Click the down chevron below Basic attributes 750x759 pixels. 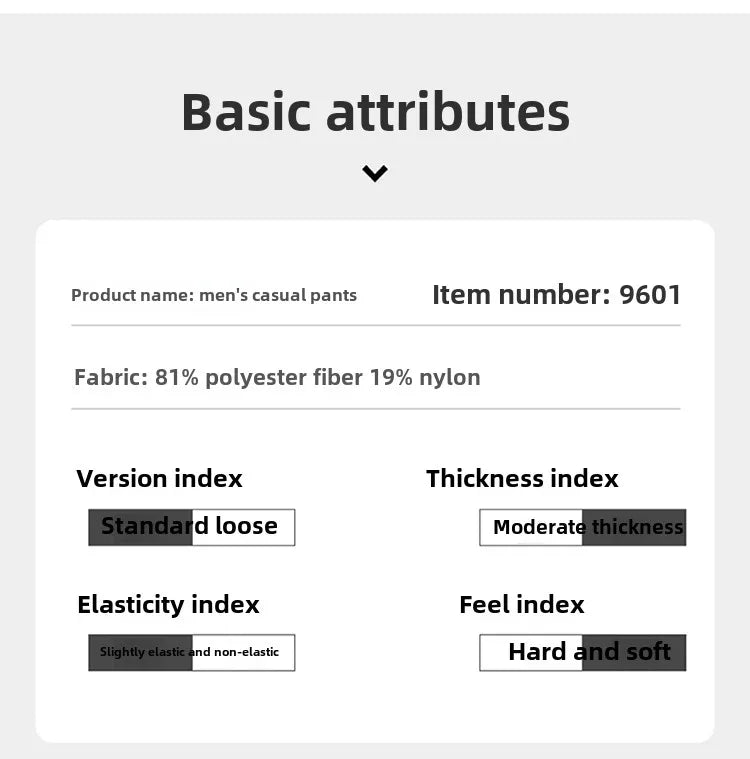pos(375,173)
